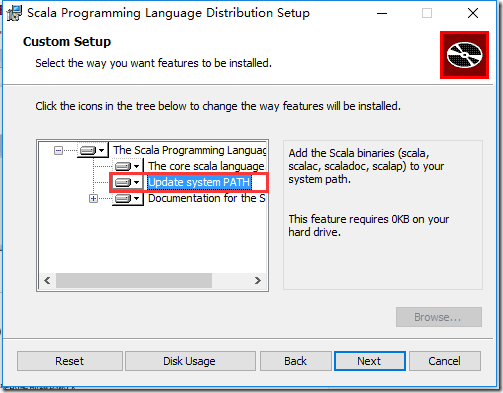
Task: Click the Reset button
Action: (70, 361)
